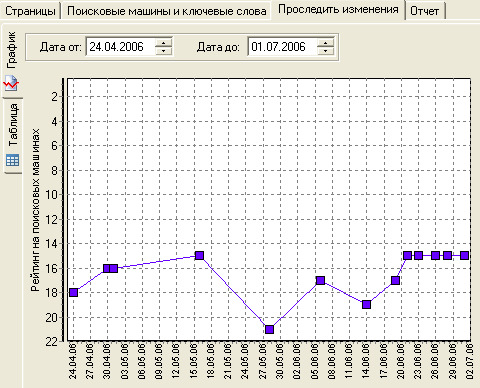Open the Отчет tab
This screenshot has width=480, height=388.
(424, 11)
